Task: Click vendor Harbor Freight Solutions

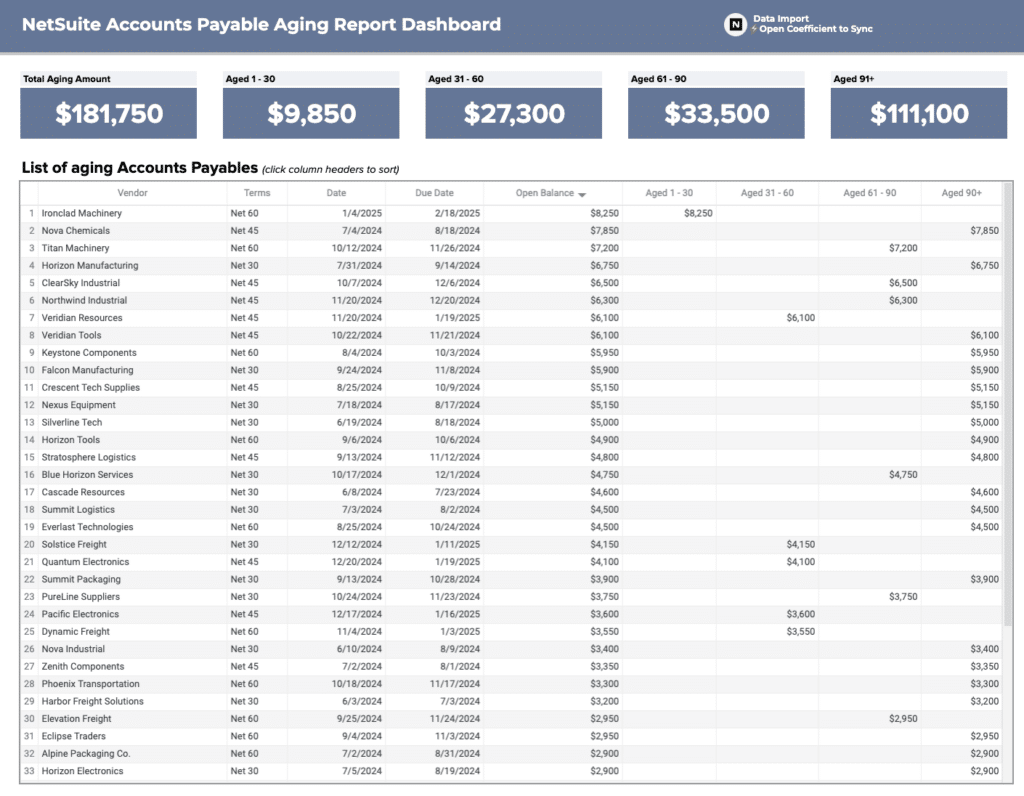Action: [x=92, y=701]
